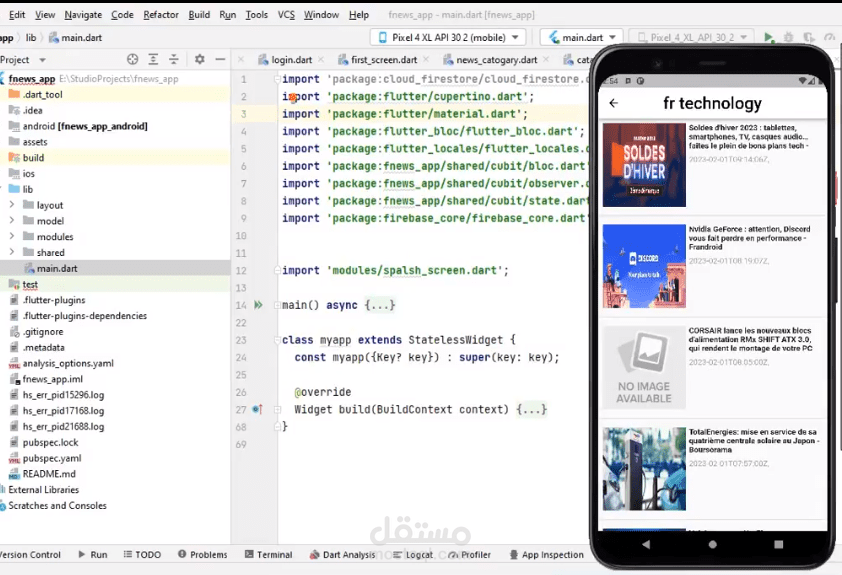The width and height of the screenshot is (842, 575).
Task: Open the Logcat tool window
Action: coord(413,555)
